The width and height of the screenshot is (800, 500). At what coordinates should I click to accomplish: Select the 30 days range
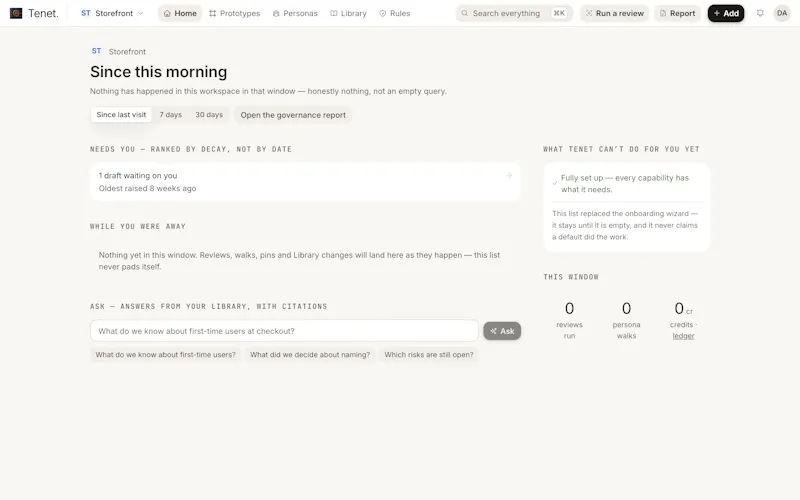(209, 115)
